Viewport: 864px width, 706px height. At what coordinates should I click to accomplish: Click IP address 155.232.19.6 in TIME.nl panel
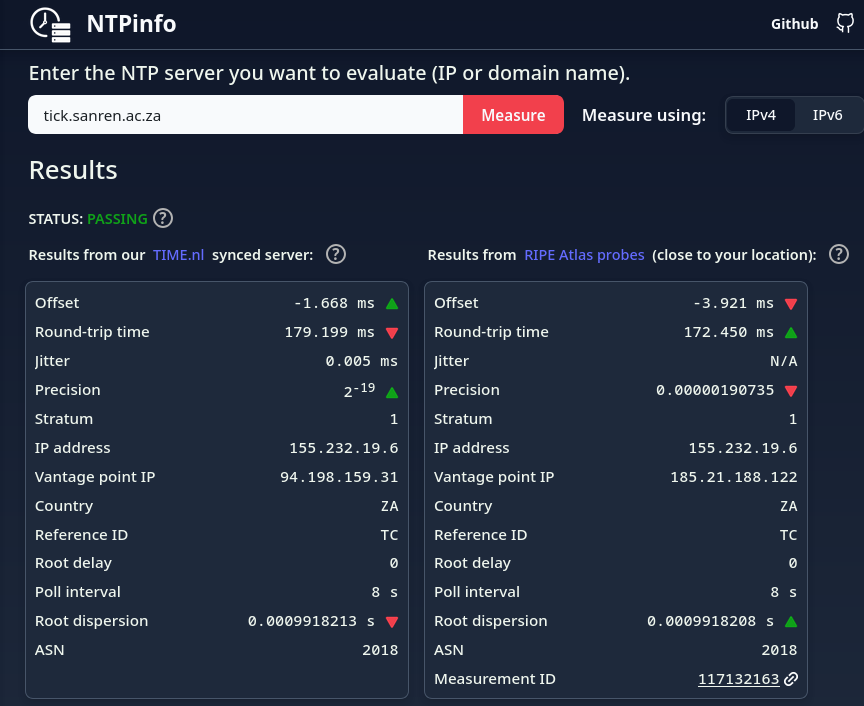(344, 448)
